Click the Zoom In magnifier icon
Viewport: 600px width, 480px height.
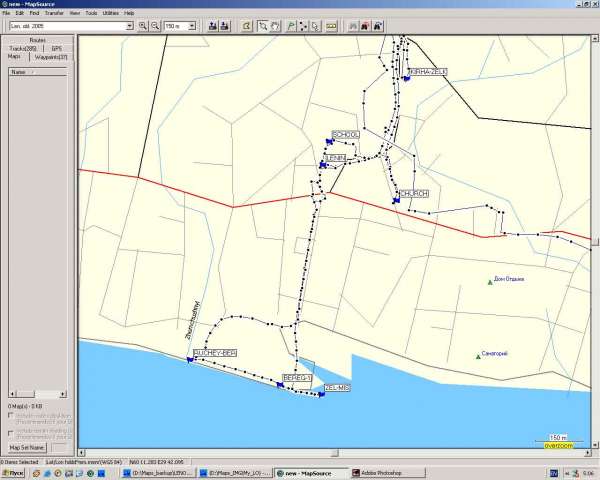(x=144, y=25)
